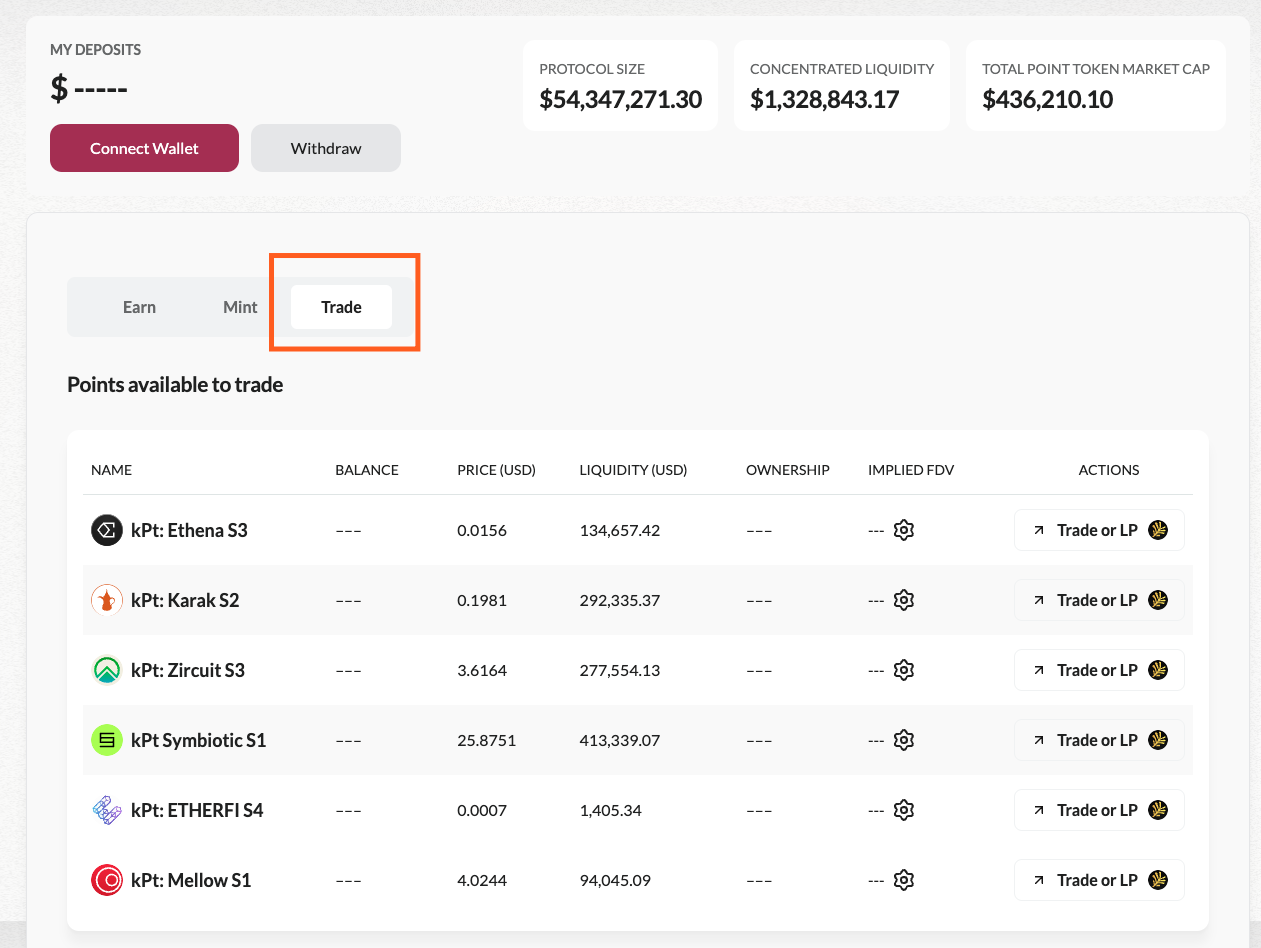
Task: Click the Withdraw button
Action: tap(326, 148)
